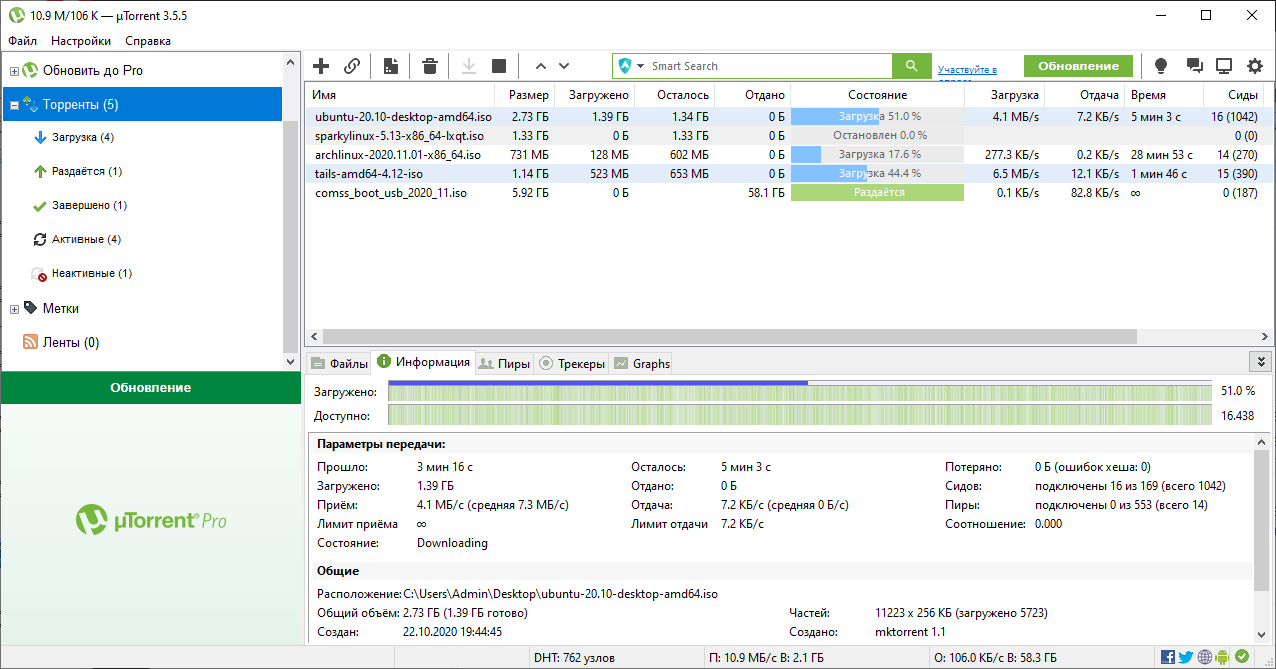Open the 'Файл' menu
The width and height of the screenshot is (1276, 669).
pyautogui.click(x=22, y=41)
